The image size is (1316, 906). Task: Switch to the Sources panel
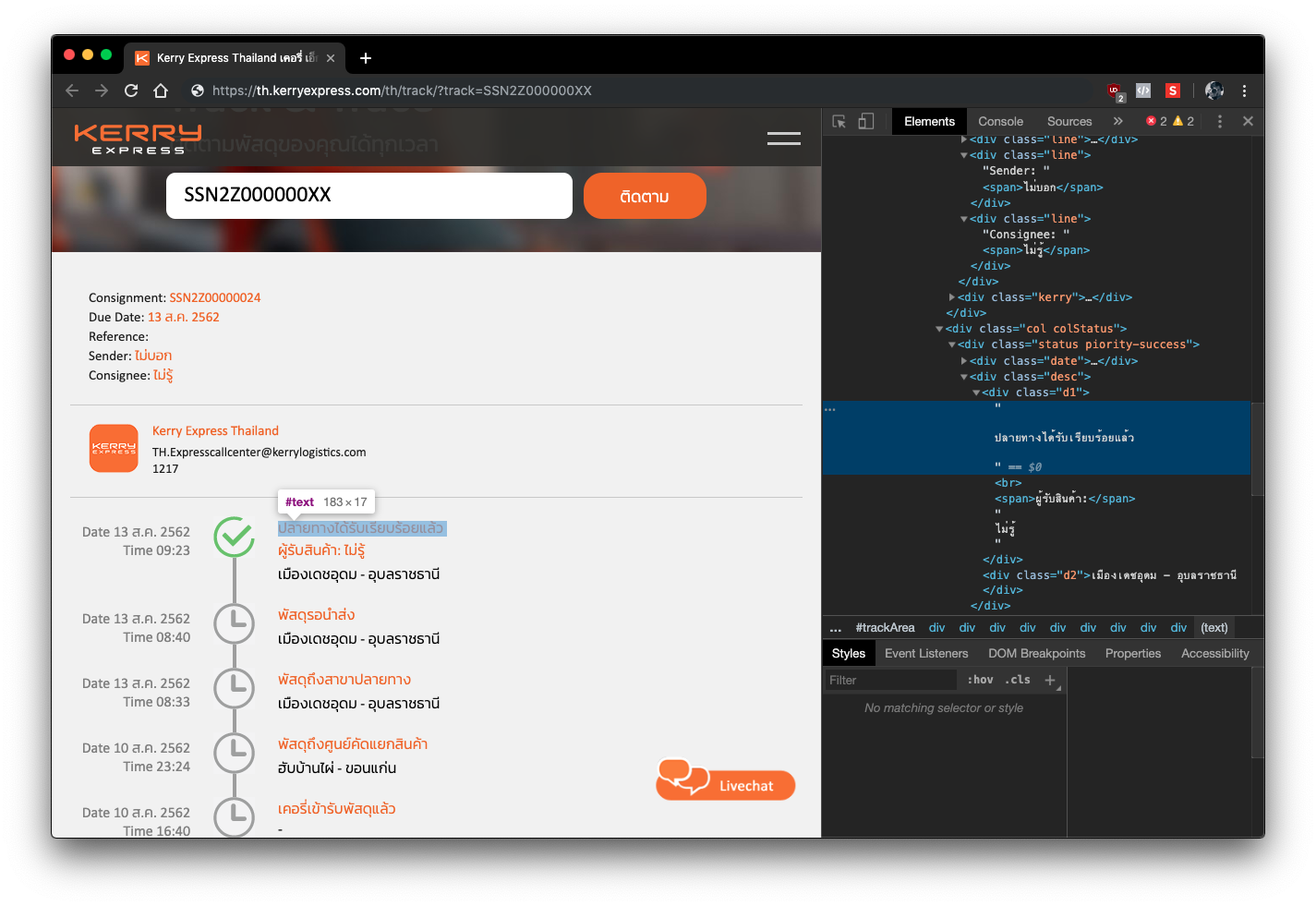(x=1069, y=121)
